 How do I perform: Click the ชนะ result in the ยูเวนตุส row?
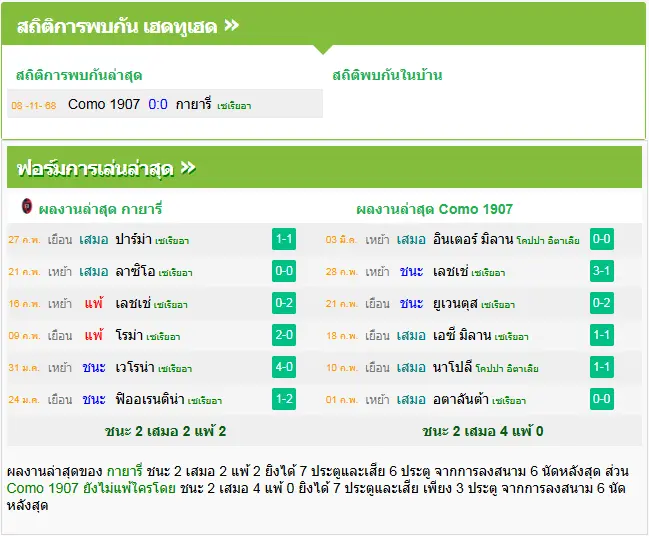411,303
